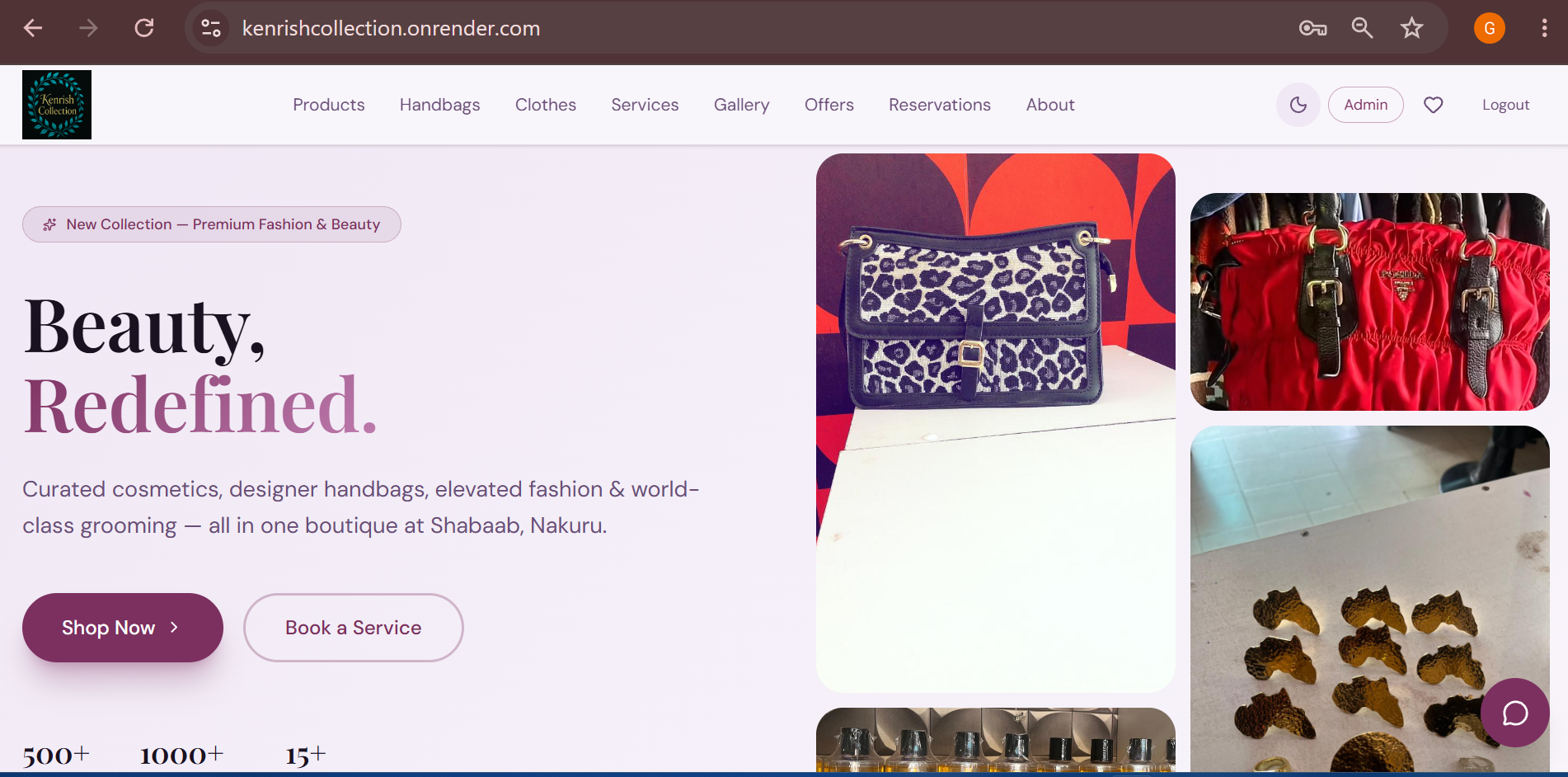Bookmark this page with the star icon
The height and width of the screenshot is (777, 1568).
(1411, 28)
